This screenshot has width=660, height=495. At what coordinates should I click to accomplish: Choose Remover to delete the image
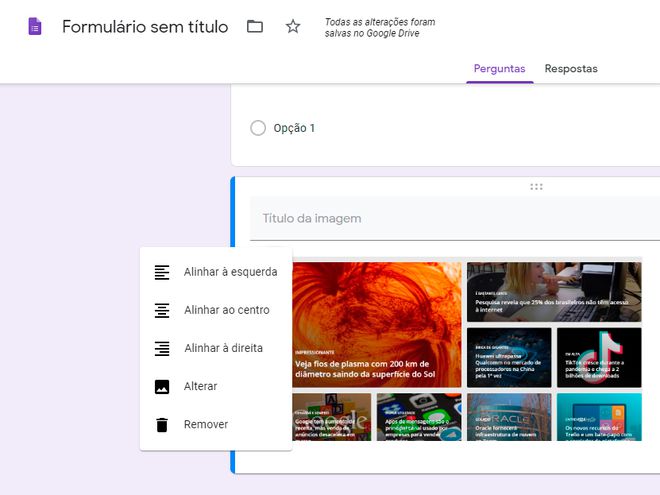tap(216, 424)
